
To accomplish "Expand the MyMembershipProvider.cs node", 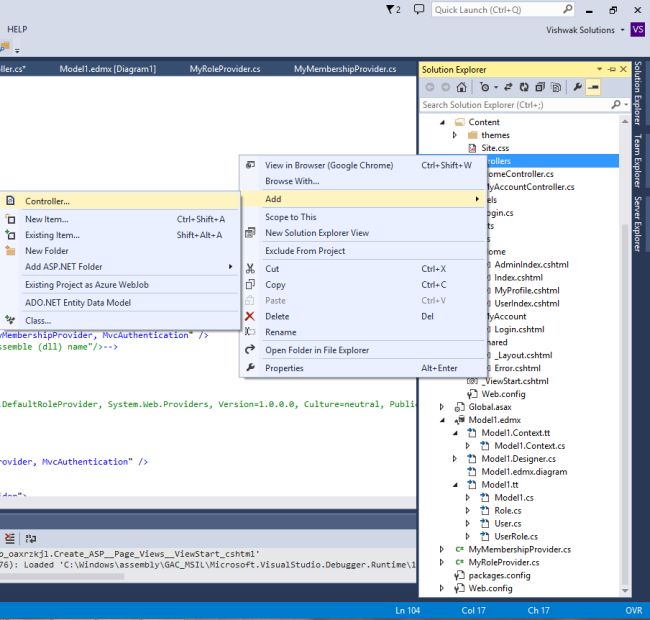I will point(444,549).
